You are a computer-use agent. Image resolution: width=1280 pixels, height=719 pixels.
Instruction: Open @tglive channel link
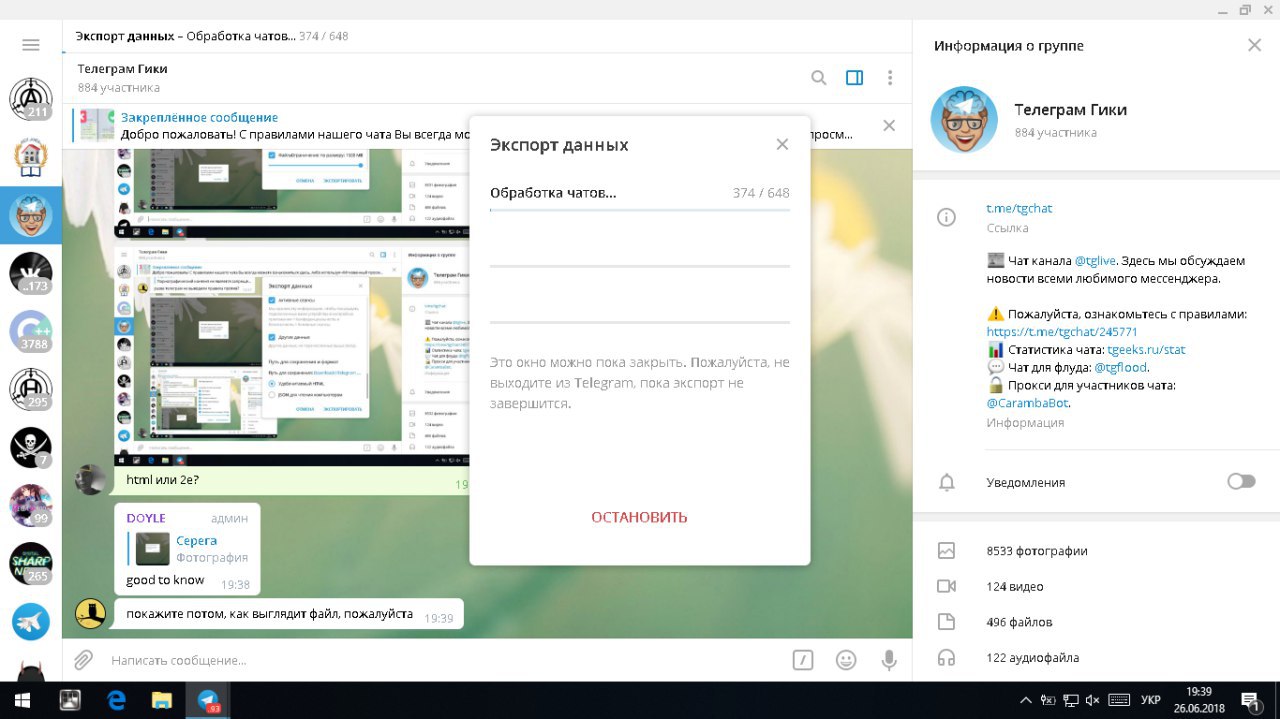[x=1094, y=260]
